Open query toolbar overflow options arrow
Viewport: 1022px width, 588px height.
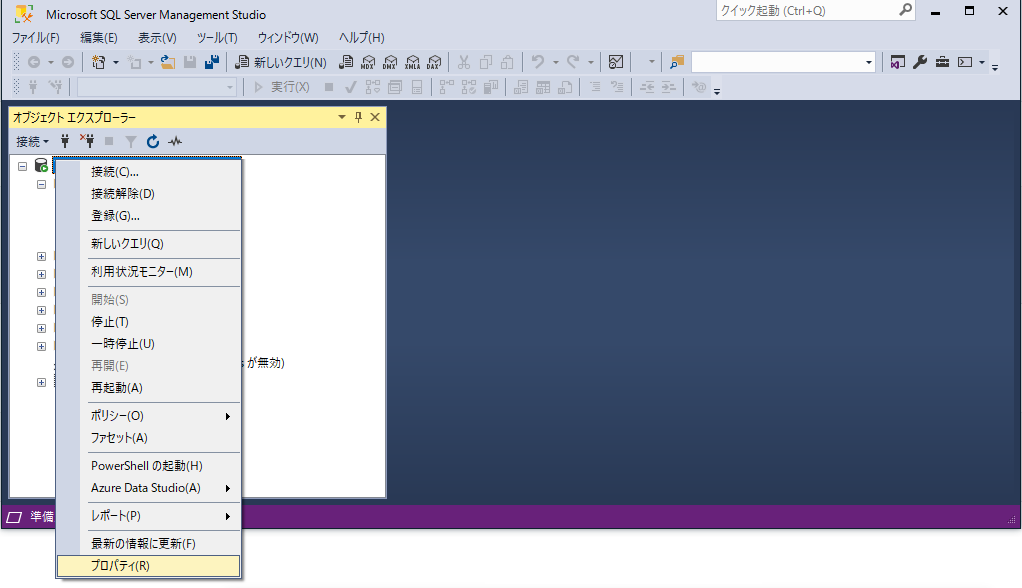(717, 92)
